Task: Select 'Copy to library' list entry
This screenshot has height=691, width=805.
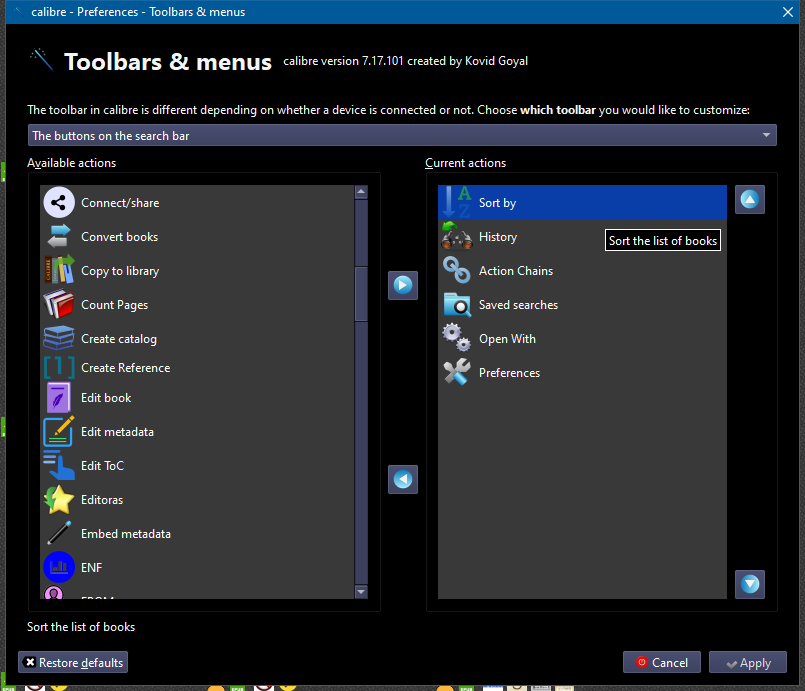Action: 197,271
